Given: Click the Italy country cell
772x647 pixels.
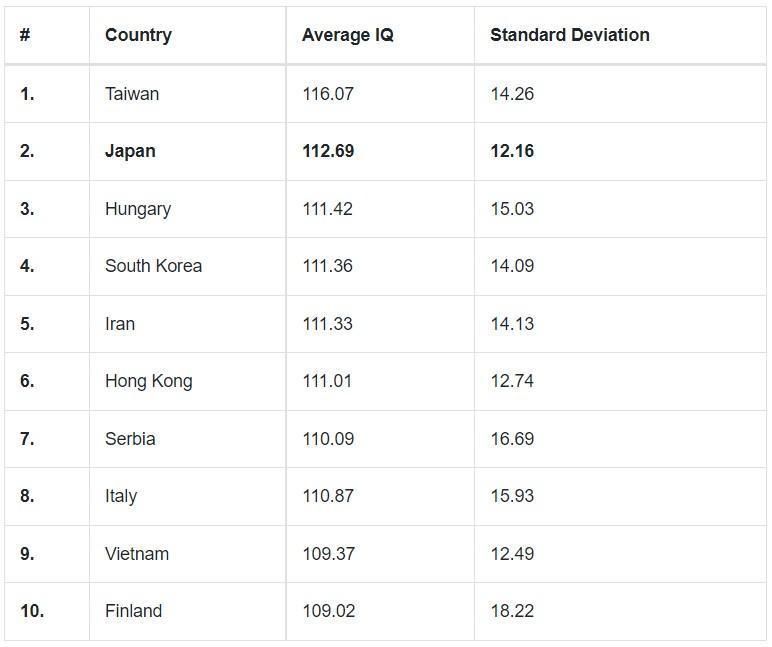Looking at the screenshot, I should (121, 496).
